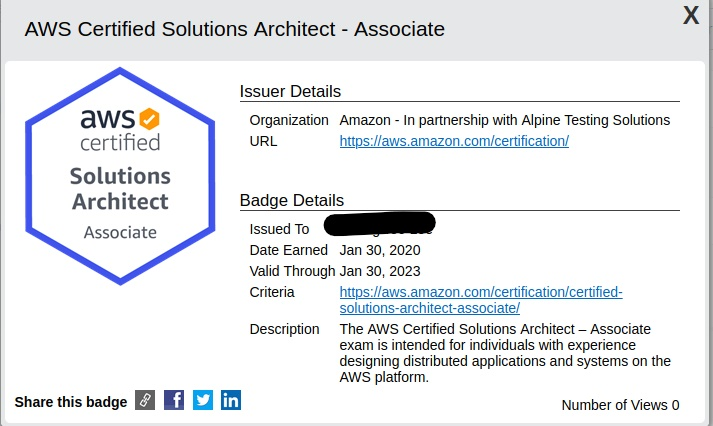Click the badge Description paragraph

pyautogui.click(x=505, y=353)
